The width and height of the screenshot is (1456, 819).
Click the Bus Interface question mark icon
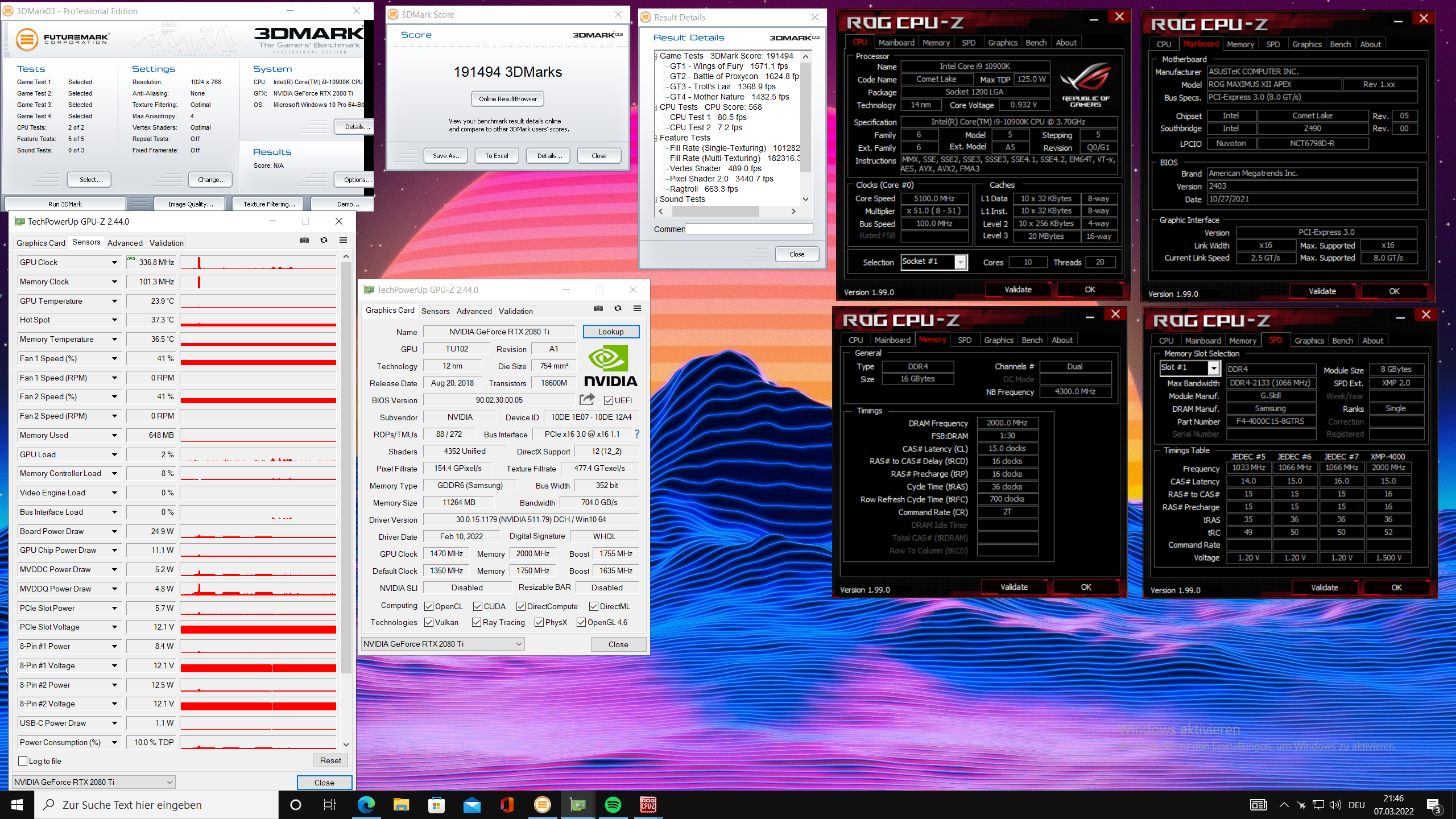click(x=637, y=434)
